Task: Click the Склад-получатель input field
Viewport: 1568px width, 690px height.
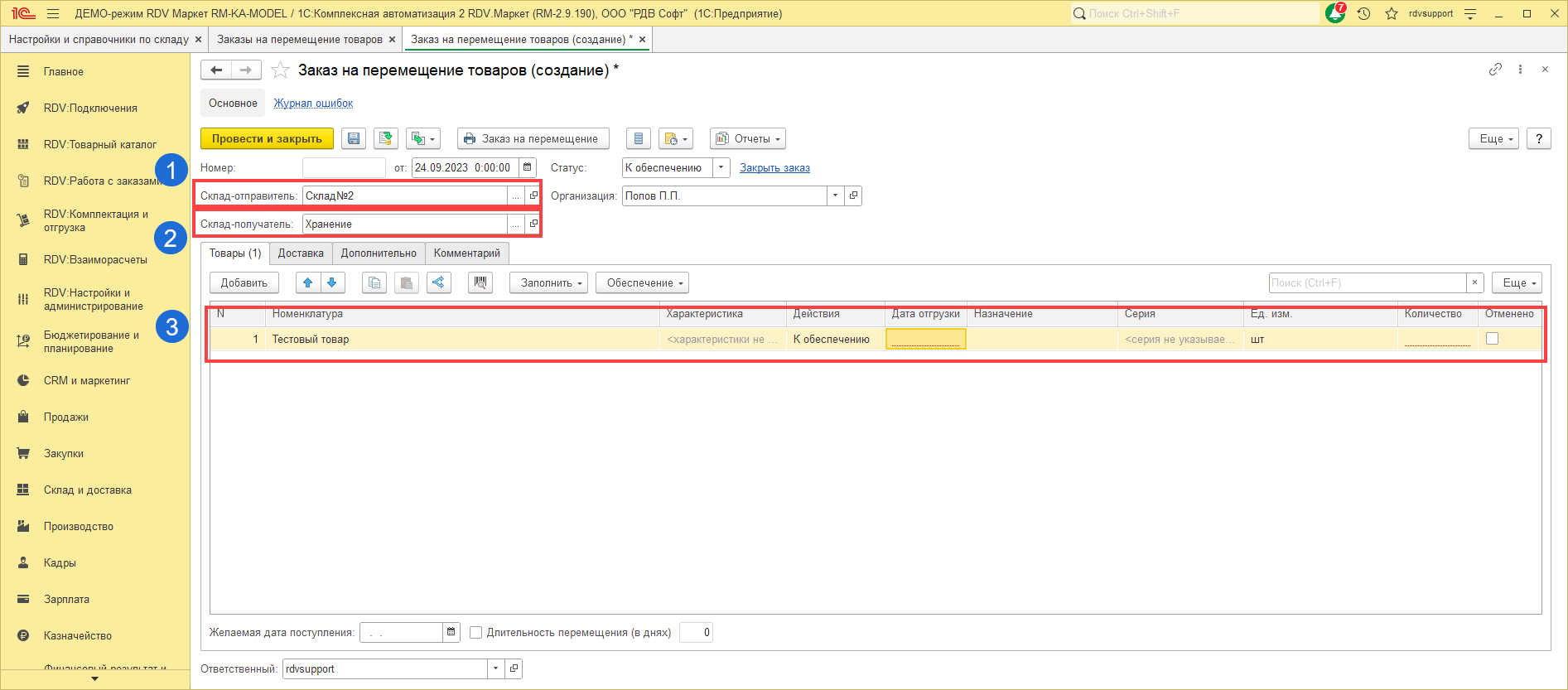Action: [x=404, y=224]
